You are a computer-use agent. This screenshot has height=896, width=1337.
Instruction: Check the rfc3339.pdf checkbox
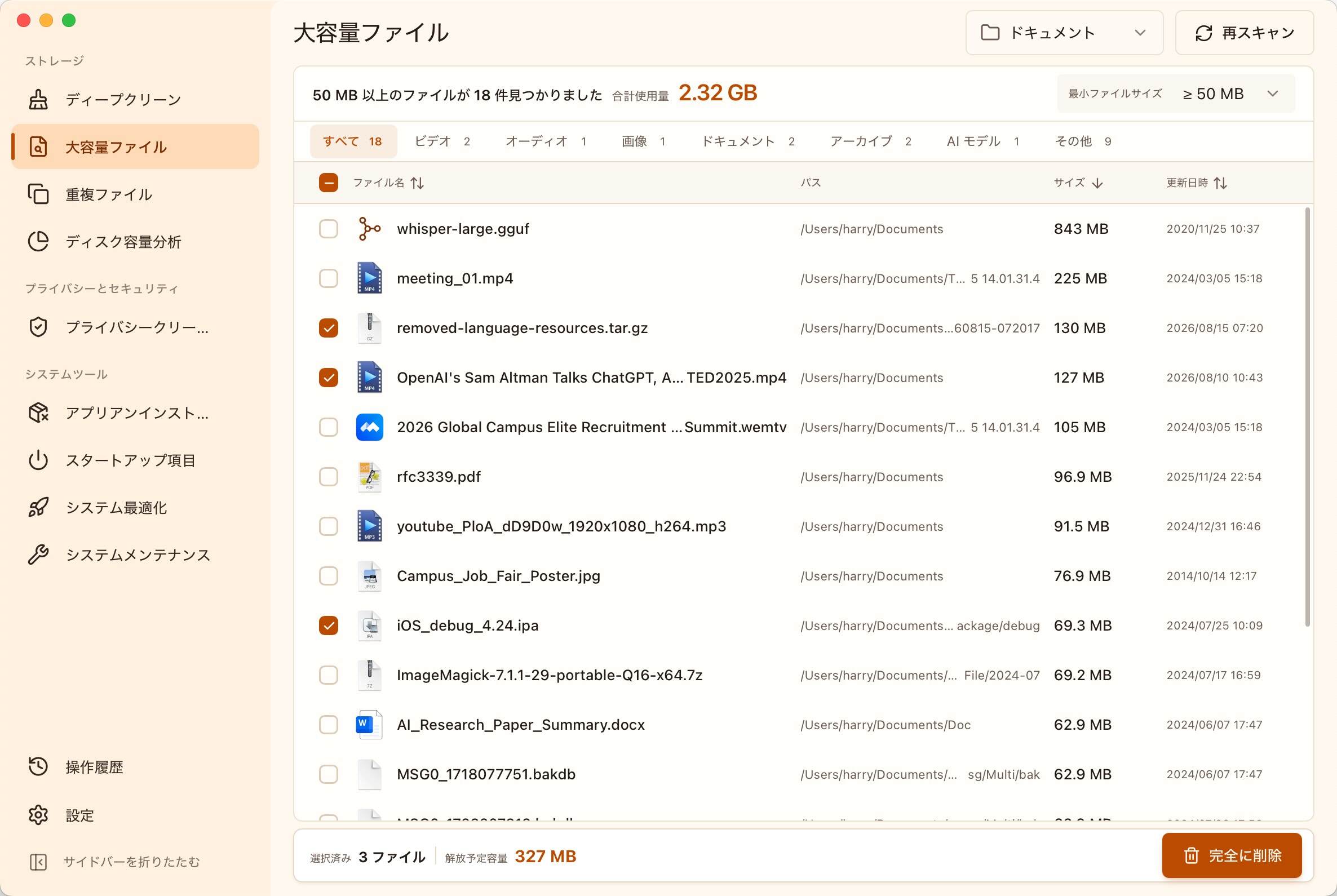click(328, 477)
